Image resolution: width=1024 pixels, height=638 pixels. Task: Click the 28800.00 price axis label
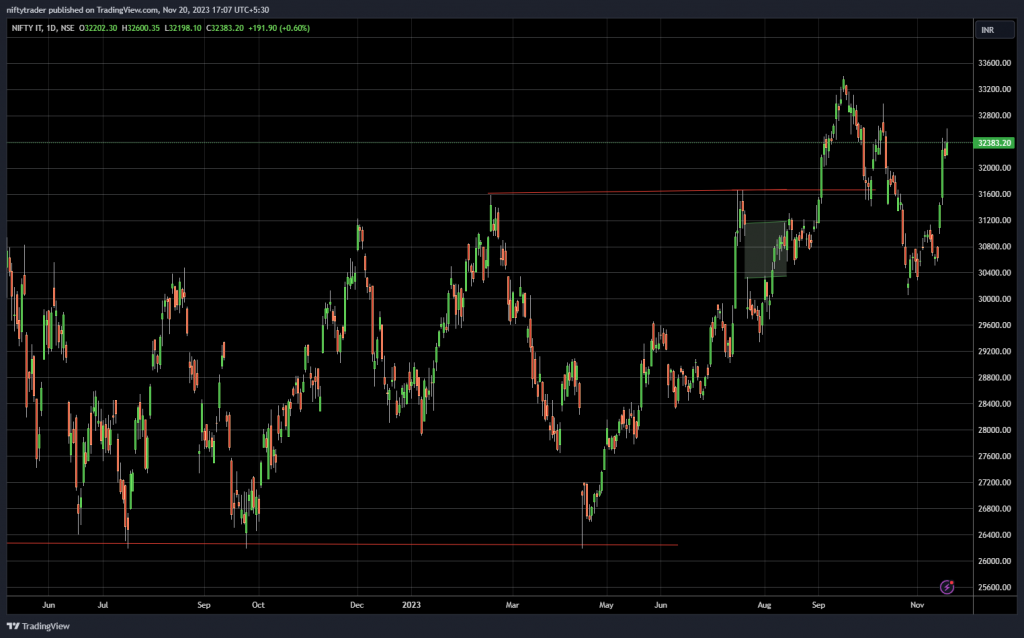pyautogui.click(x=994, y=377)
